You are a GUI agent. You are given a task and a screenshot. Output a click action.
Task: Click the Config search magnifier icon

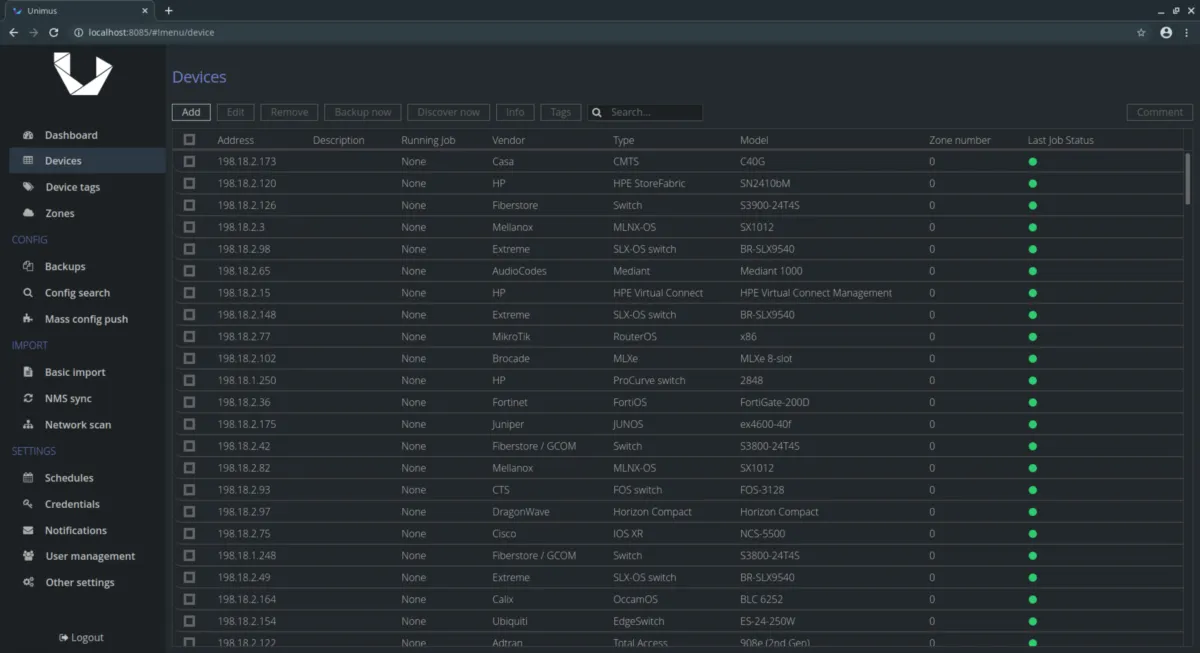(x=28, y=293)
